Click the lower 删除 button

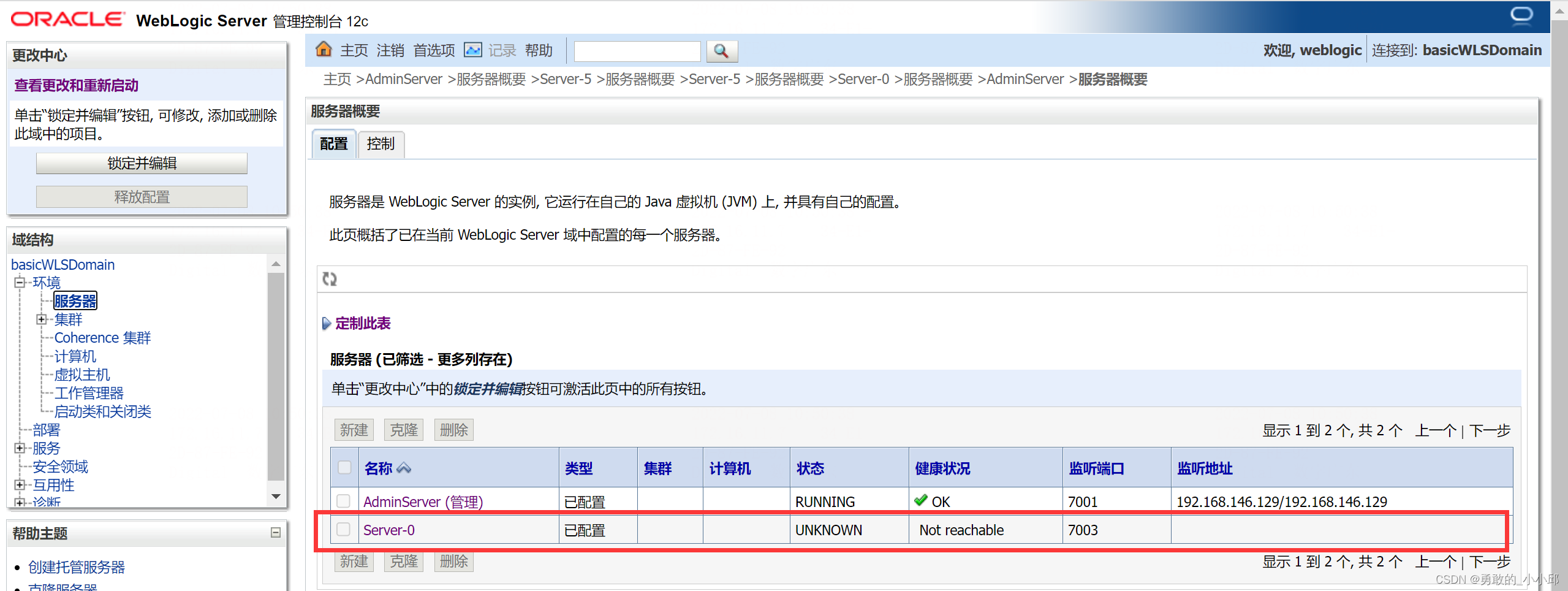[454, 561]
